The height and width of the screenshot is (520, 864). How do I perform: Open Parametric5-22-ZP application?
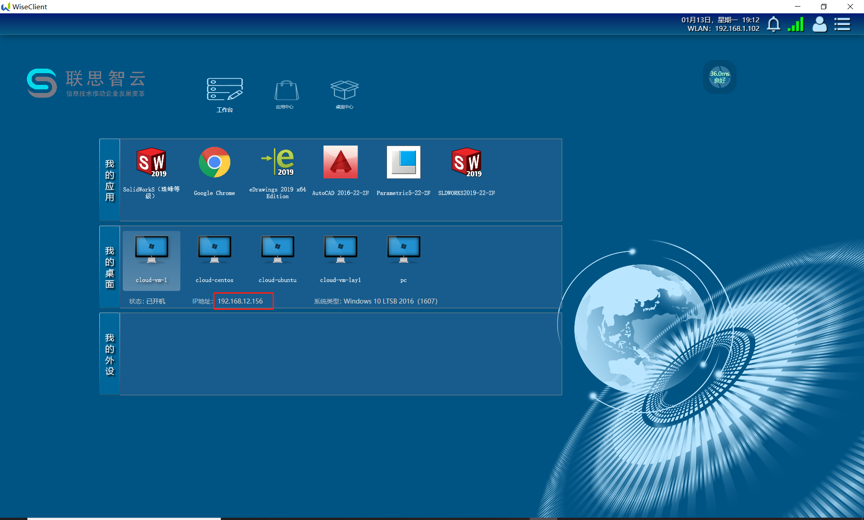click(x=403, y=163)
